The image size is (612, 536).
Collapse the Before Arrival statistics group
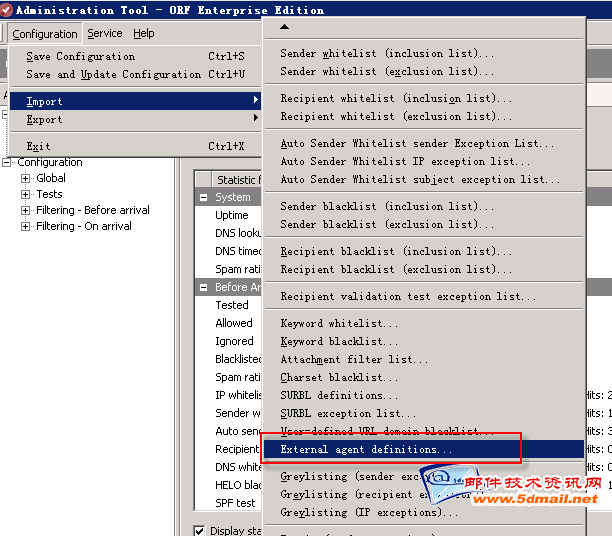pyautogui.click(x=203, y=288)
